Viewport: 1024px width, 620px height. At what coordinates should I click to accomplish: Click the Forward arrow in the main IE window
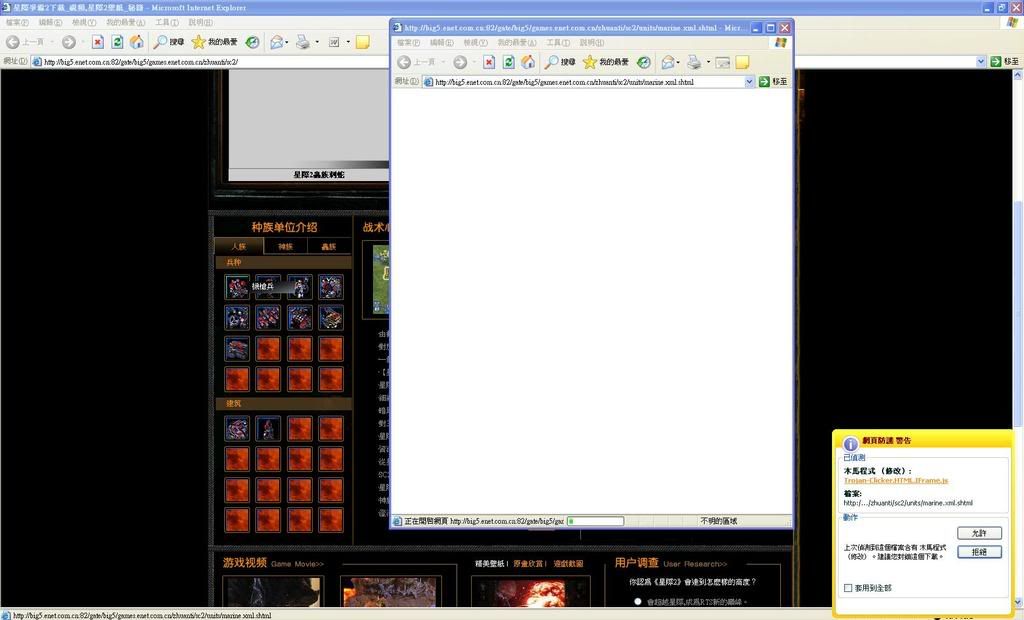pyautogui.click(x=69, y=42)
